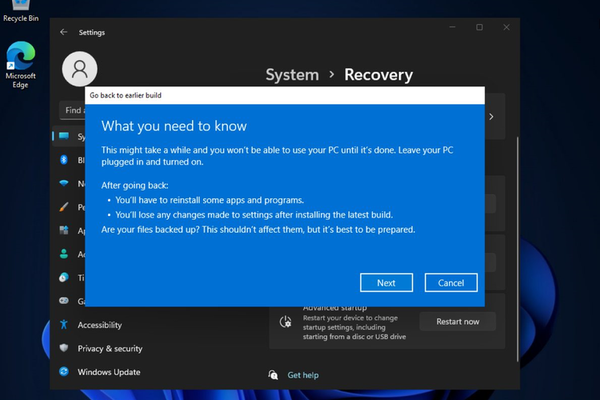Expand the chevron arrow beside the dialog
600x400 pixels.
tap(491, 117)
